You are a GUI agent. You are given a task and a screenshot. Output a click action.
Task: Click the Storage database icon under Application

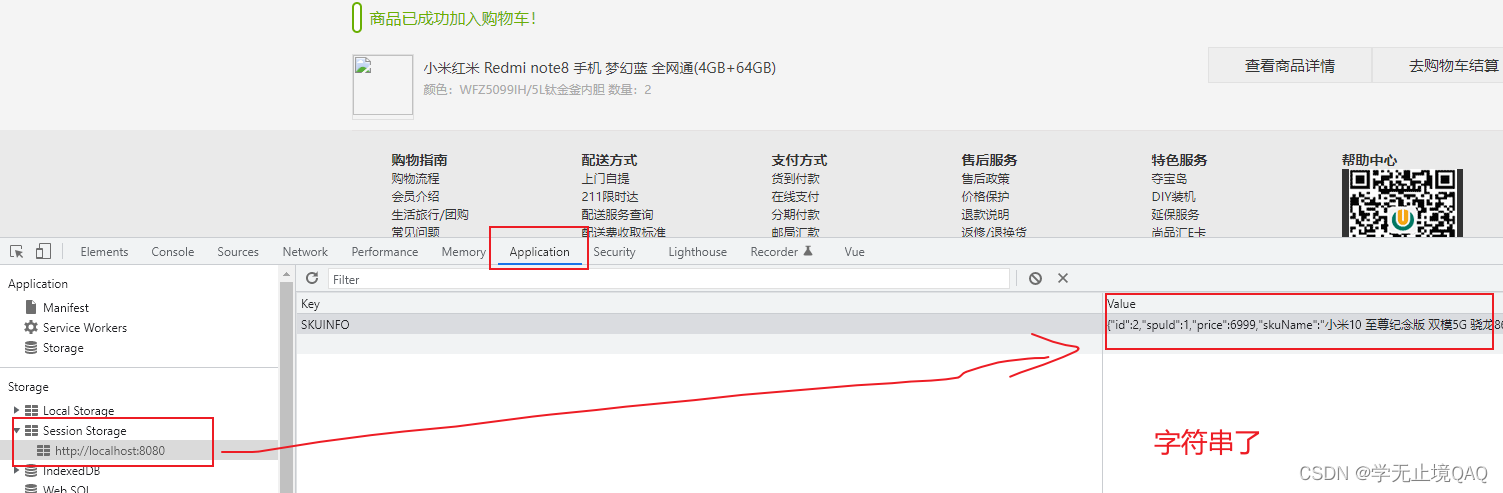tap(31, 347)
